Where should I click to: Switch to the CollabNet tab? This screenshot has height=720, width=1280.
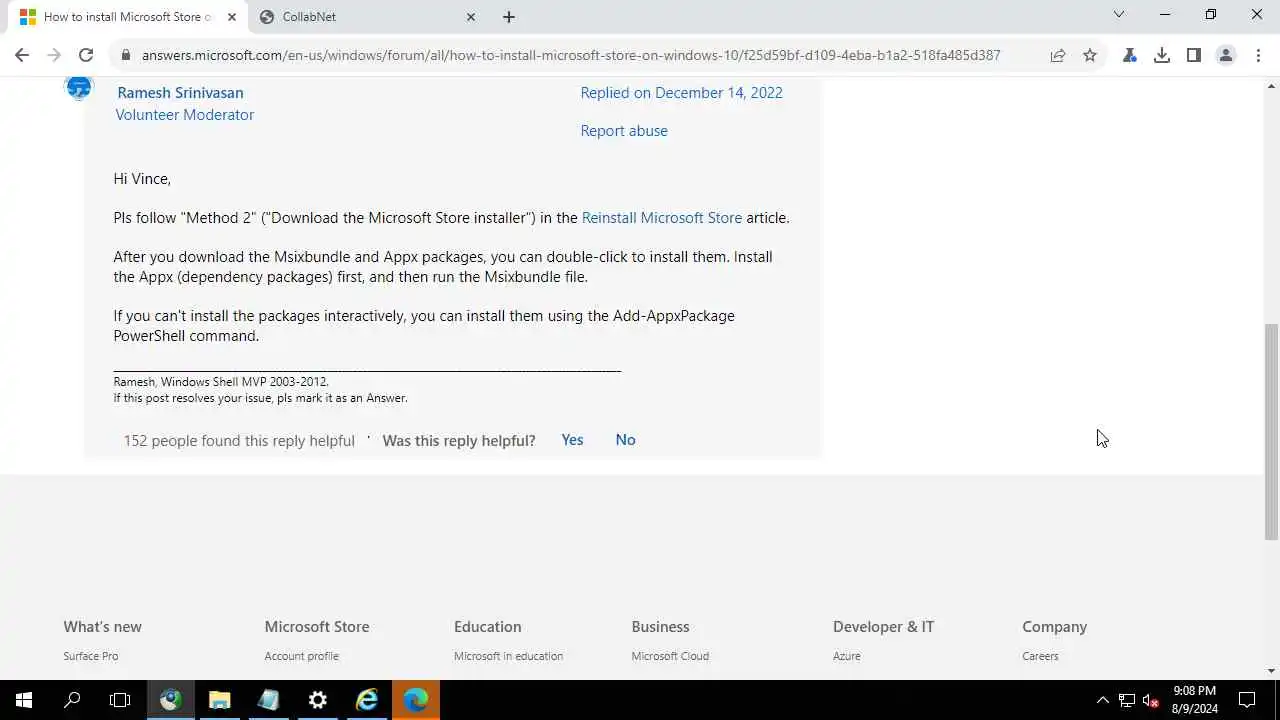pyautogui.click(x=368, y=17)
